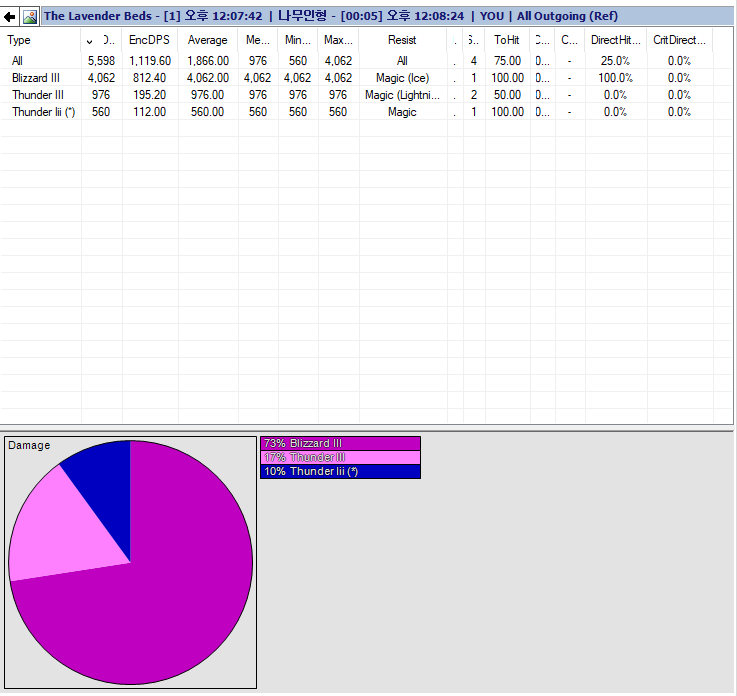Image resolution: width=737 pixels, height=696 pixels.
Task: Sort by the EncDPS column header
Action: 149,40
